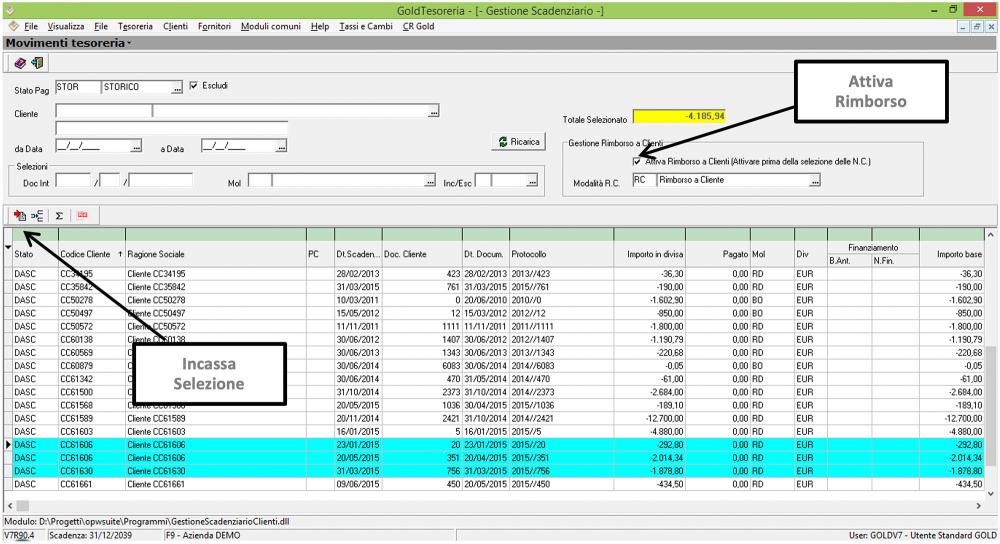Click the GoldTesoreria icon left of File menu

(x=12, y=26)
